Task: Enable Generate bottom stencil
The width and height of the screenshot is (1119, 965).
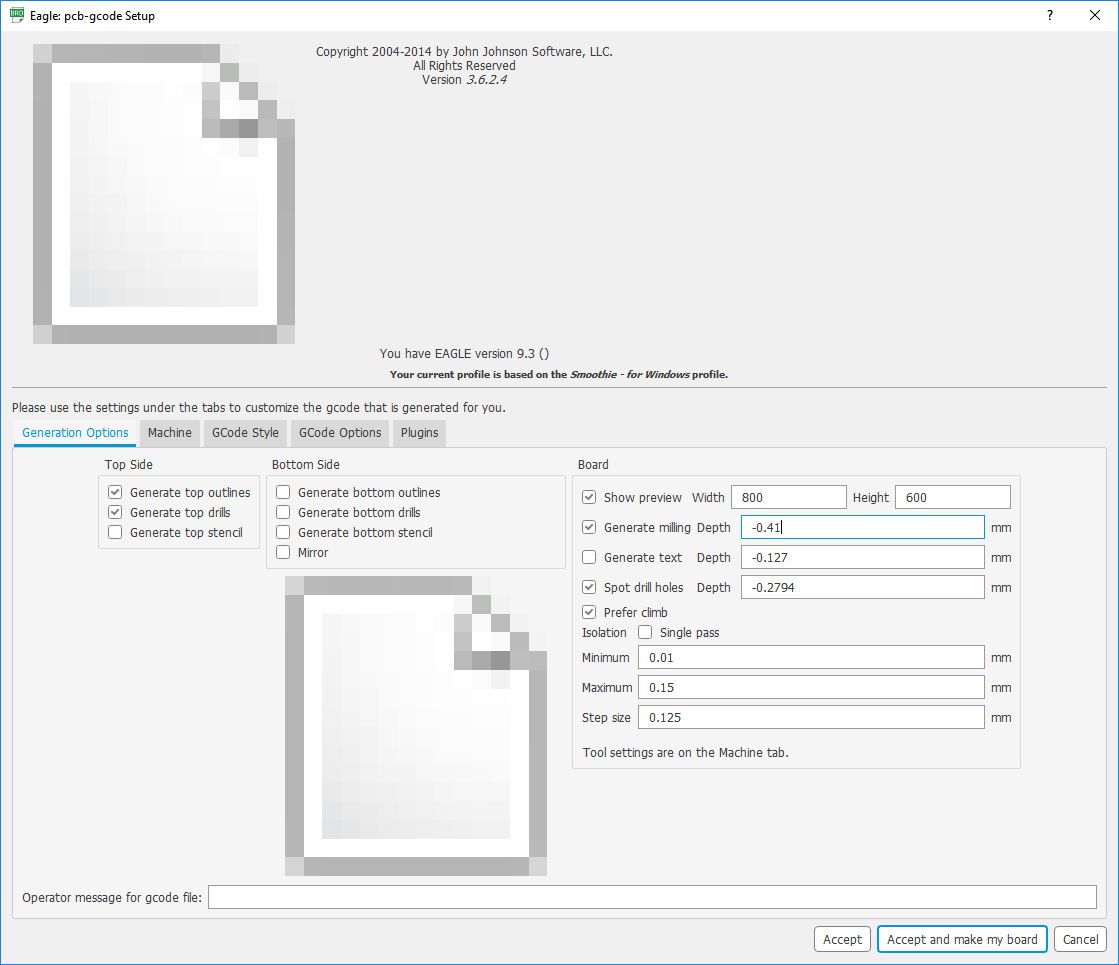Action: [x=283, y=532]
